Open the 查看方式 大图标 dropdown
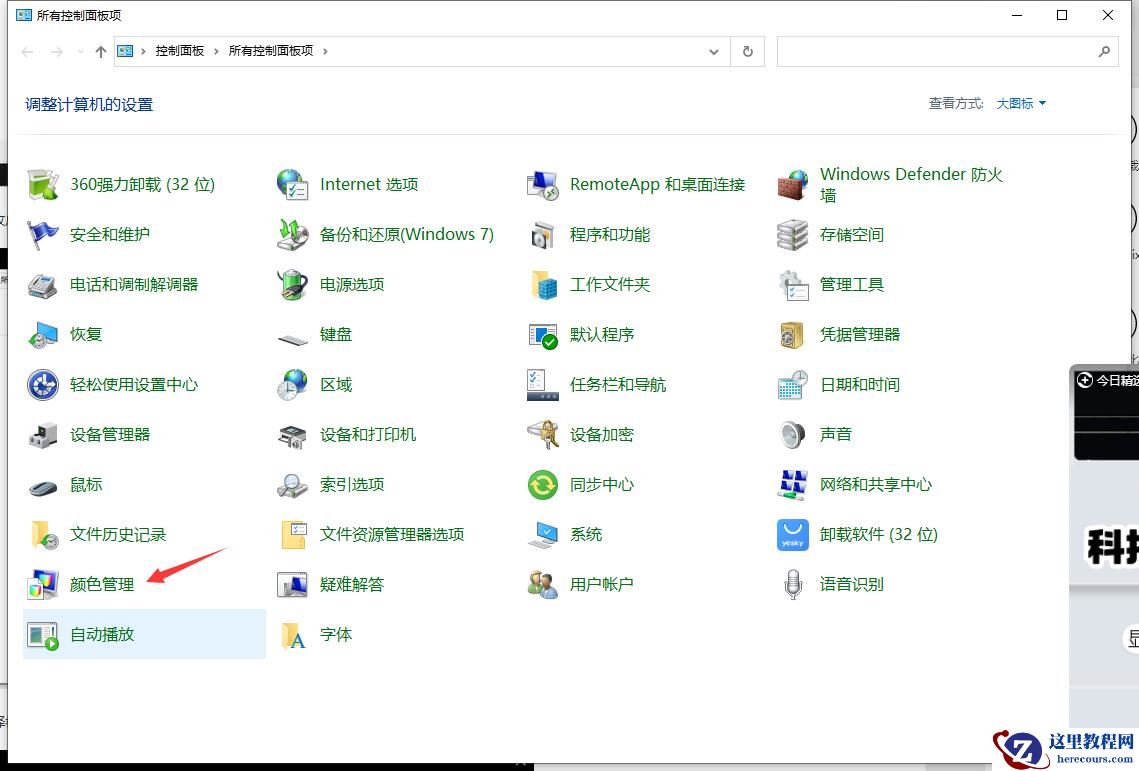1139x771 pixels. (x=1021, y=104)
